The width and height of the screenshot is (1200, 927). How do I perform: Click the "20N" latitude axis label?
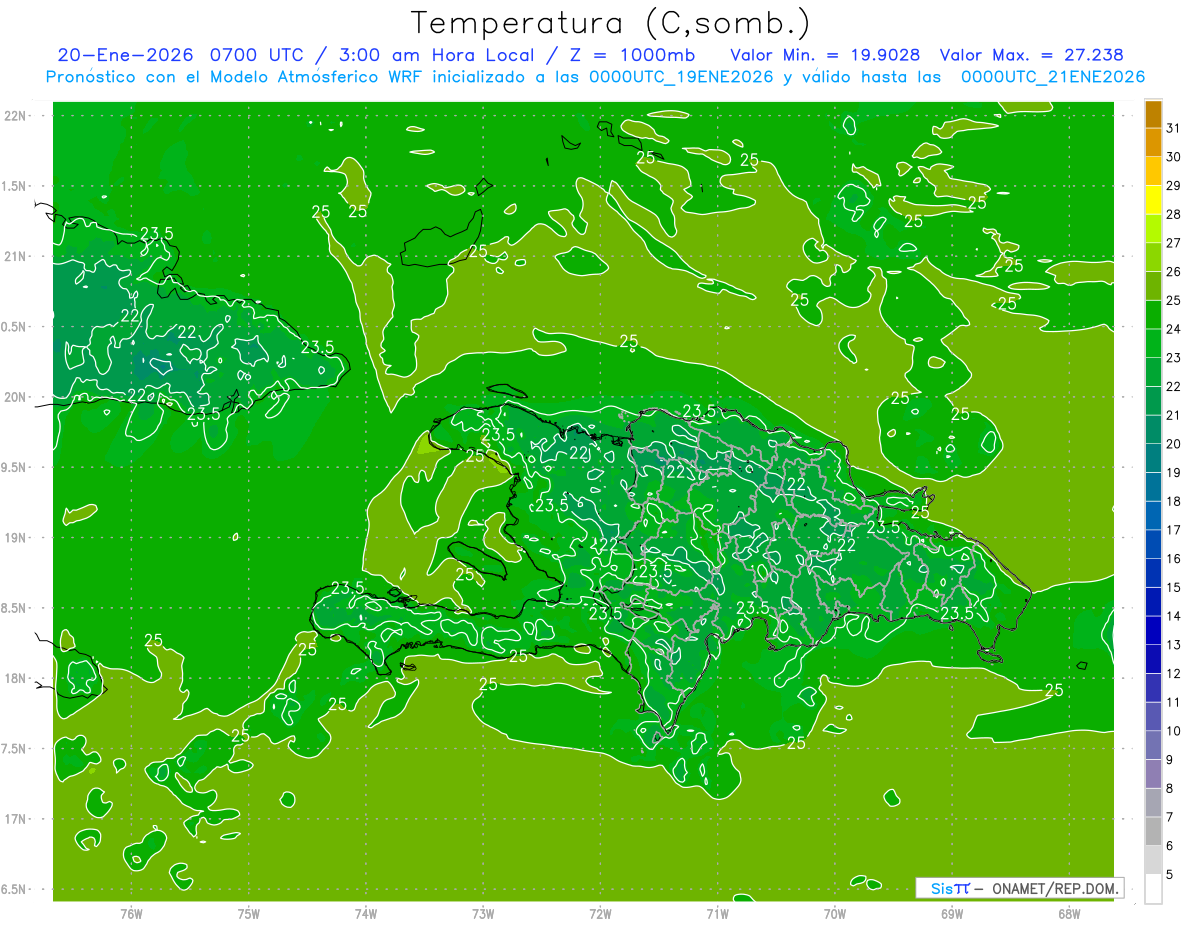click(16, 398)
